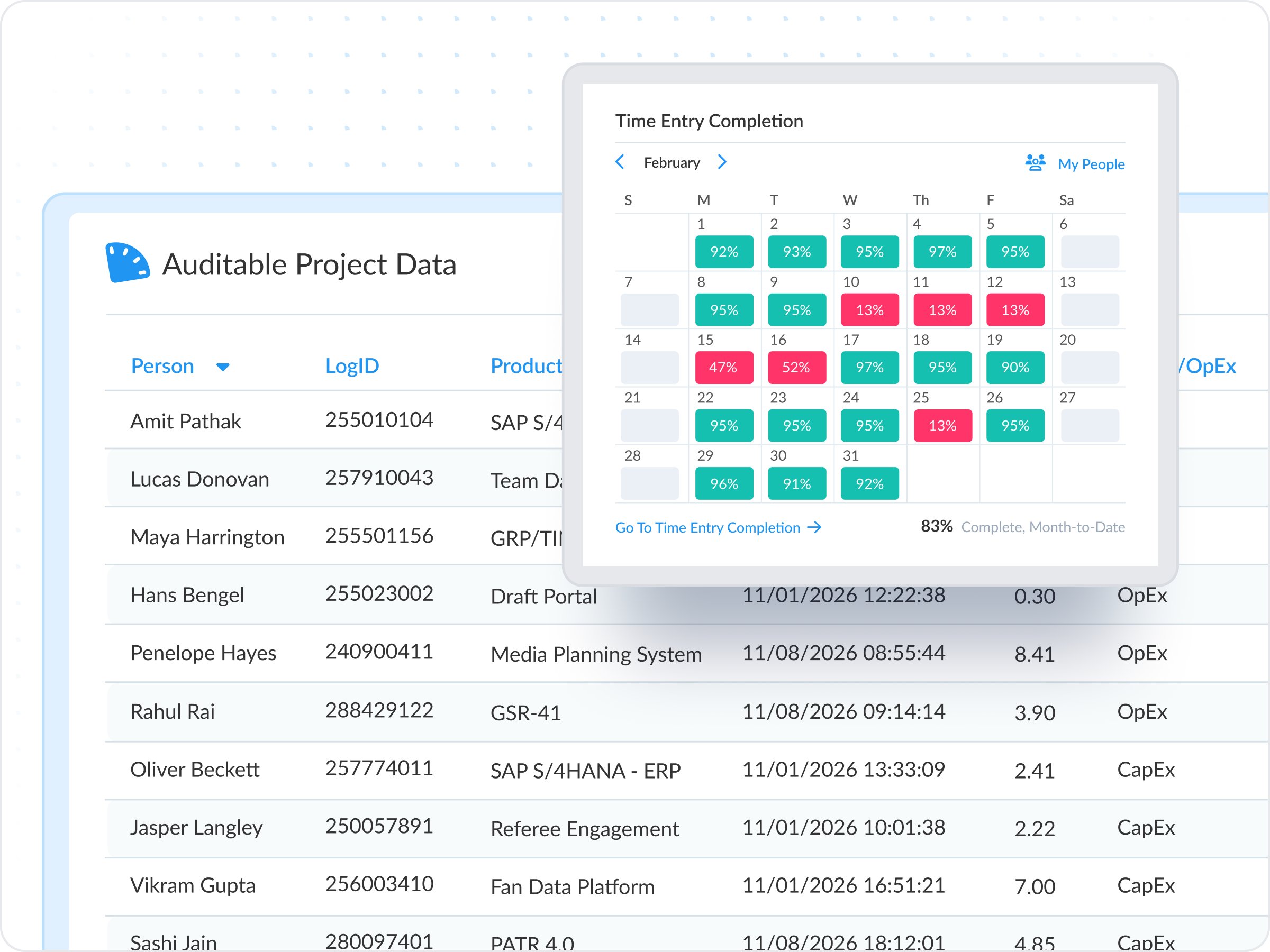This screenshot has height=952, width=1270.
Task: Click the Rahul Rai LogID 288429122
Action: click(x=379, y=711)
